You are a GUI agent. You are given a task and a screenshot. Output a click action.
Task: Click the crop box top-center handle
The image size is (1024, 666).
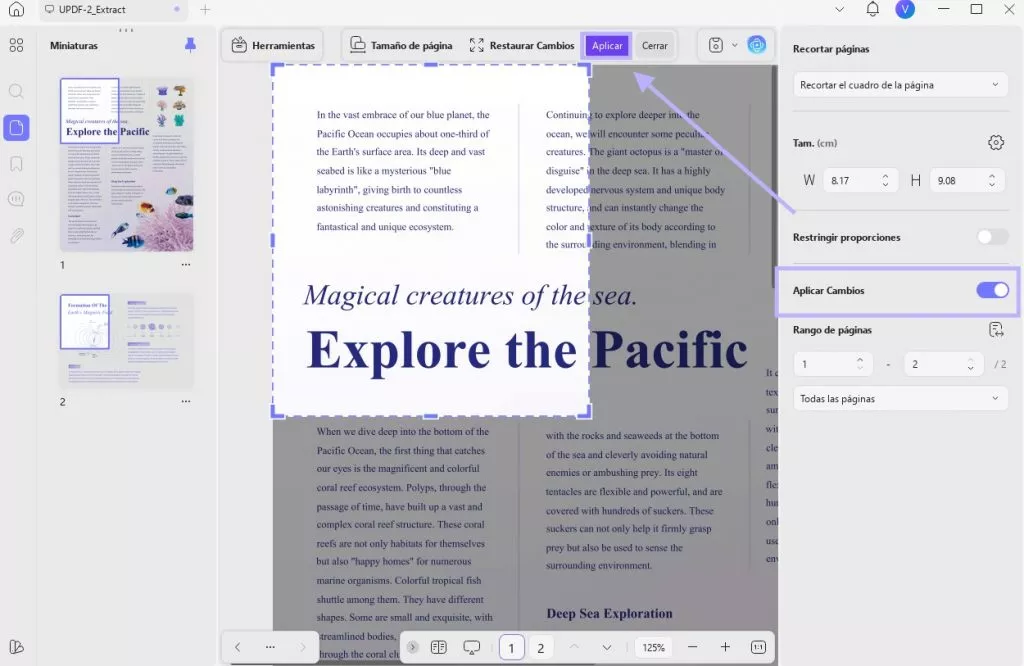(431, 65)
